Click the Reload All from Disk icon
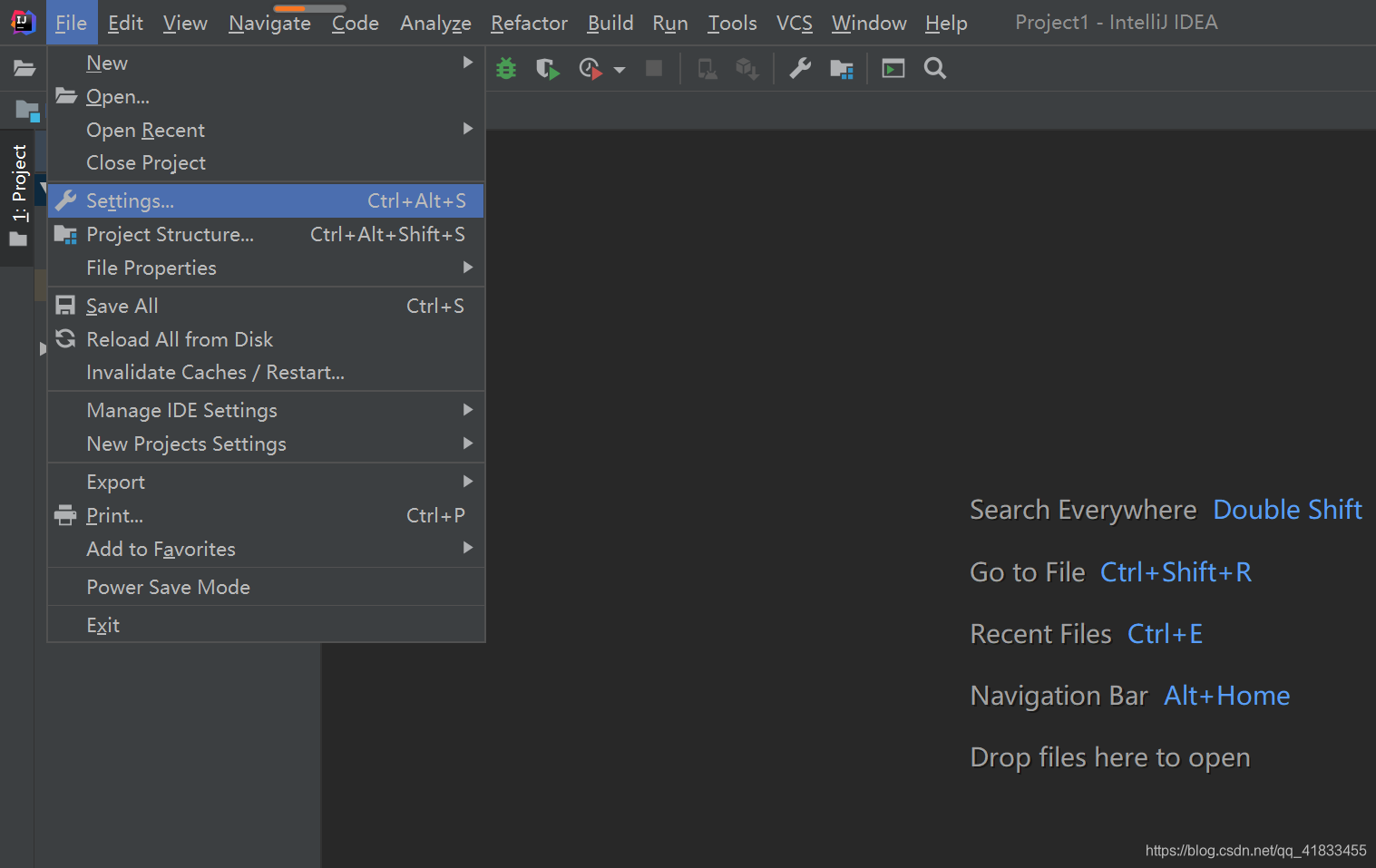Screen dimensions: 1376x868 65,338
